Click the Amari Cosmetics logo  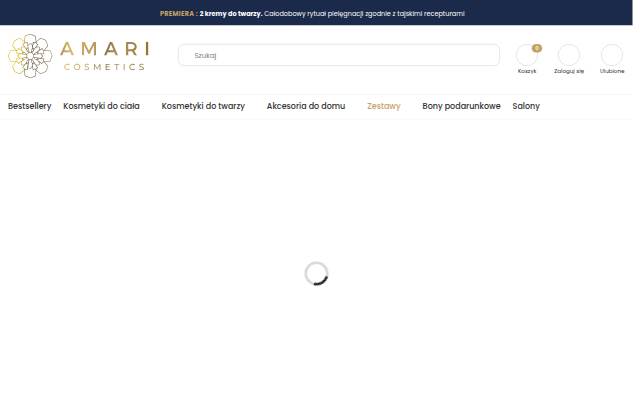click(79, 56)
